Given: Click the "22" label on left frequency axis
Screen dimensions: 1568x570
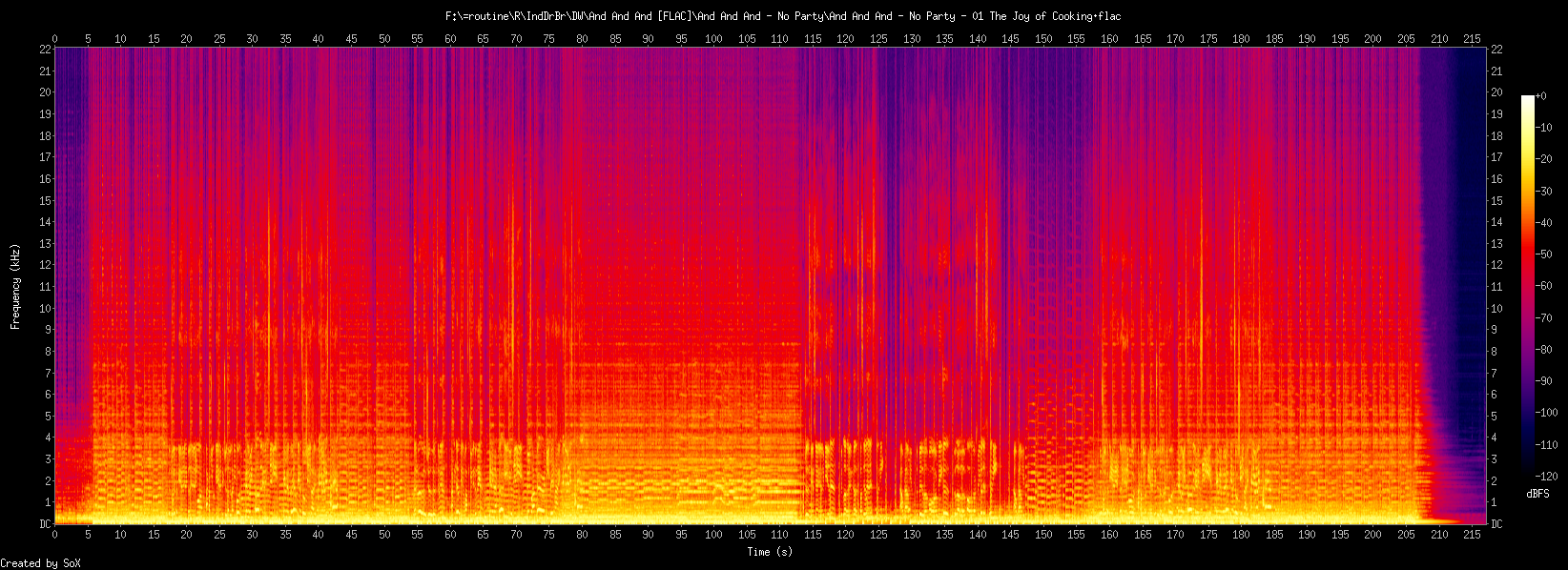Looking at the screenshot, I should 45,50.
